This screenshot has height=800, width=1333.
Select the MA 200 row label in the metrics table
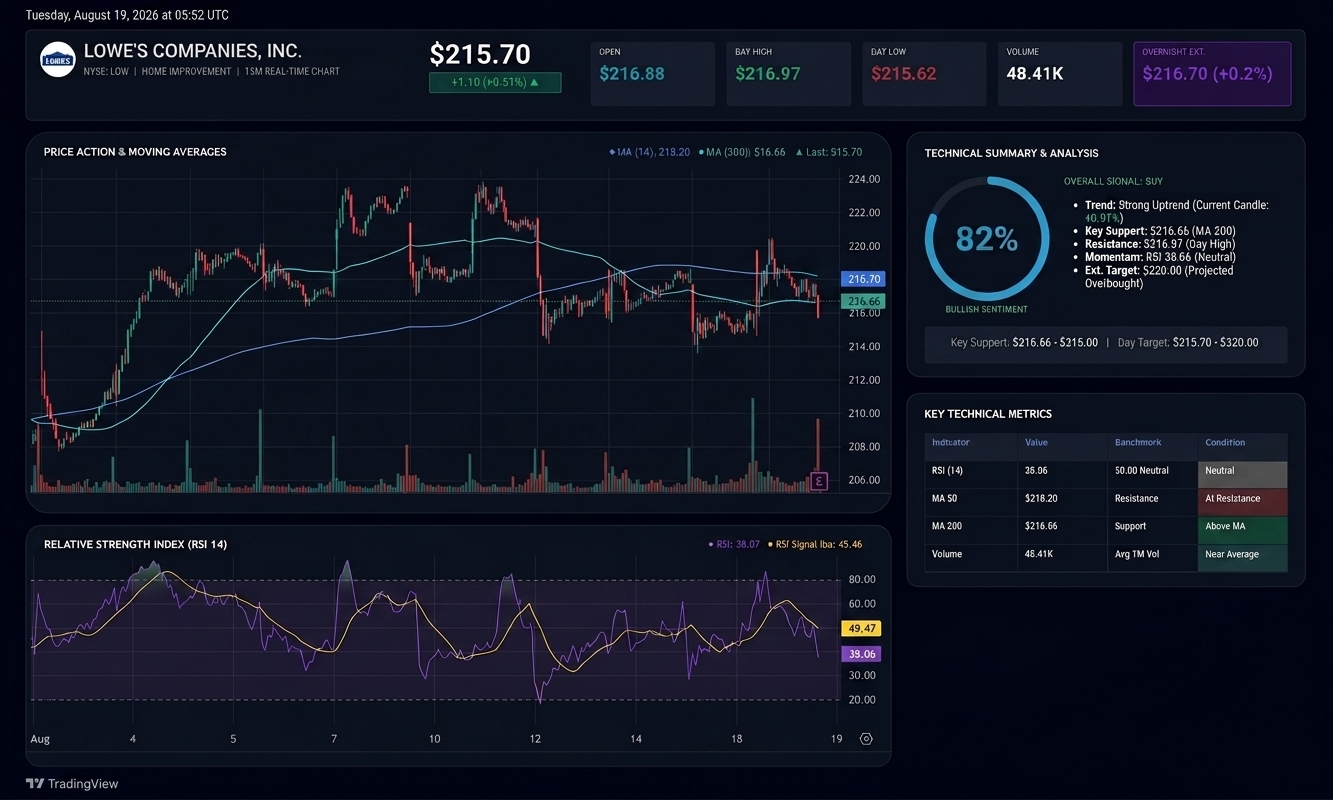(x=948, y=526)
